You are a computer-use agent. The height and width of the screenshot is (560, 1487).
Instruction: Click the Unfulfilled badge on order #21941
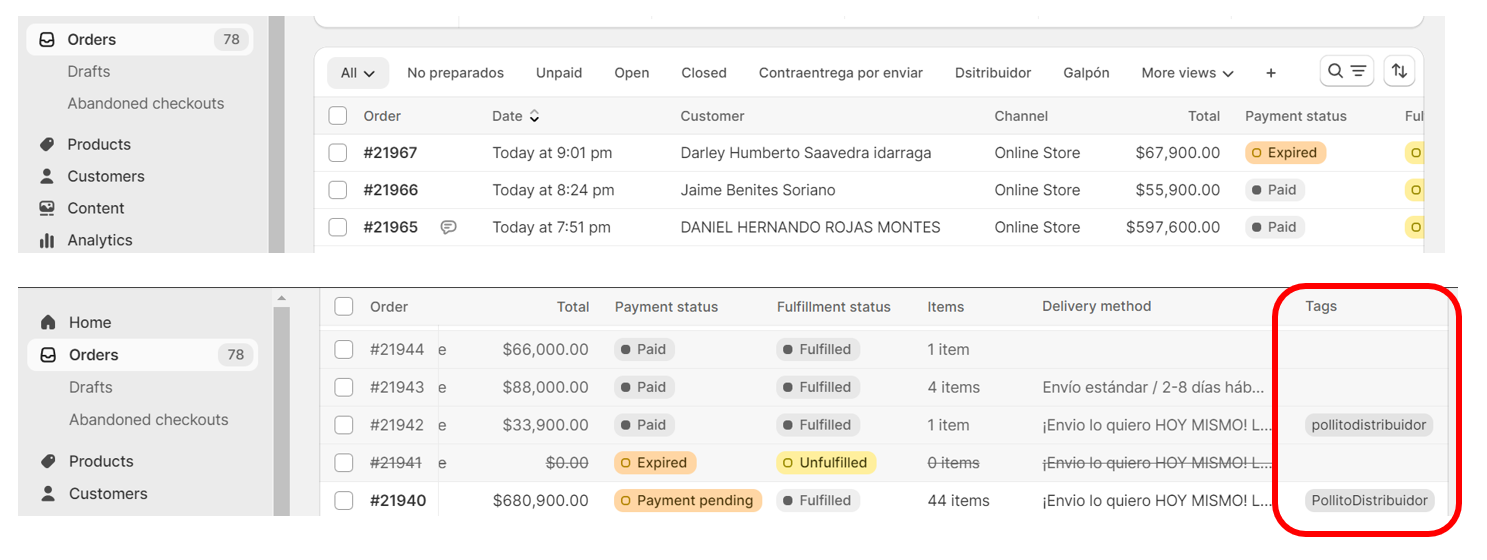[x=826, y=463]
